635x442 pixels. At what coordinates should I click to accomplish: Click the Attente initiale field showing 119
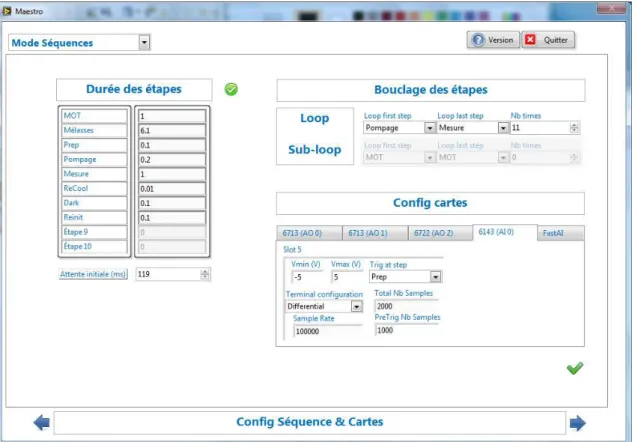click(168, 274)
